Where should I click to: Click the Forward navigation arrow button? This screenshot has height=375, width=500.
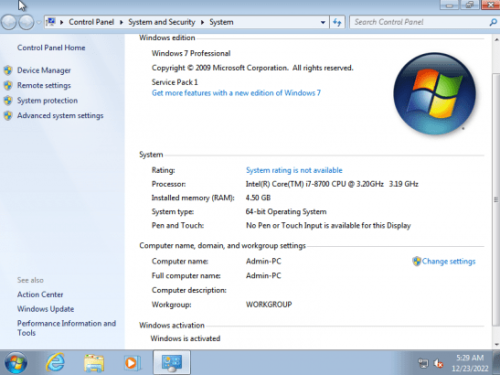[x=26, y=22]
